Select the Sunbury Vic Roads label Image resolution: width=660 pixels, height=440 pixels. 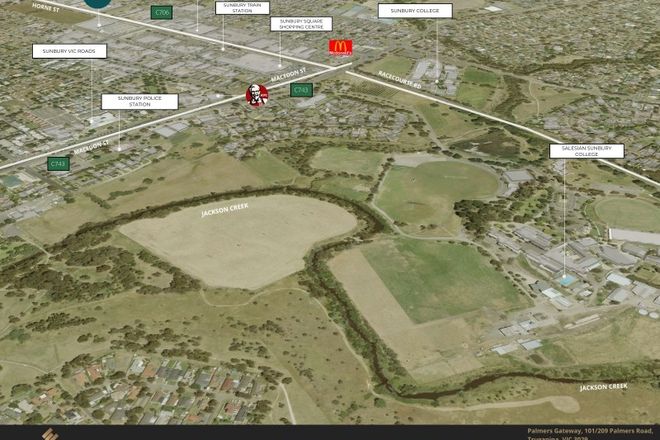[69, 51]
